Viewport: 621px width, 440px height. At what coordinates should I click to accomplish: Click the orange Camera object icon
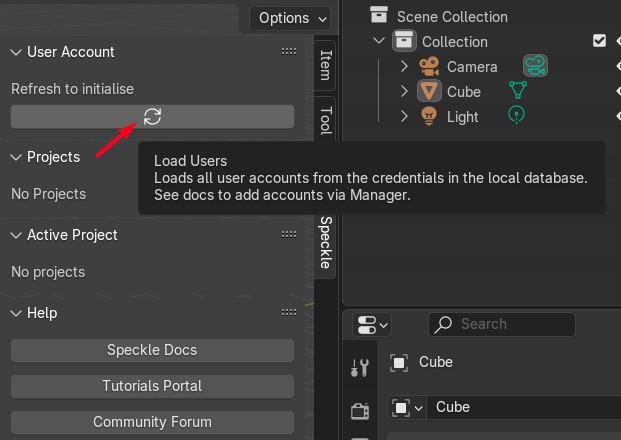click(x=429, y=66)
